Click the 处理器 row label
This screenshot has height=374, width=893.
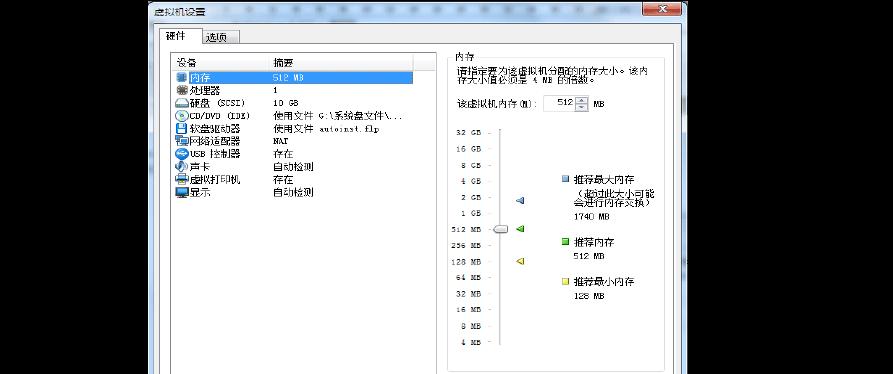205,91
